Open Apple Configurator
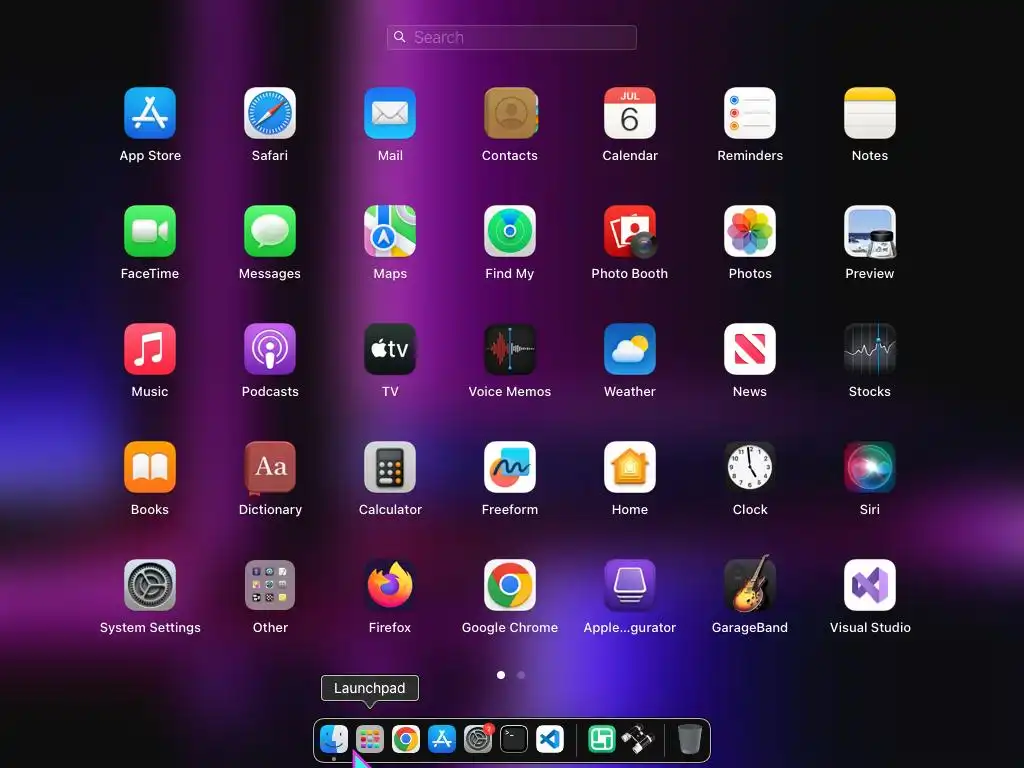 point(630,585)
